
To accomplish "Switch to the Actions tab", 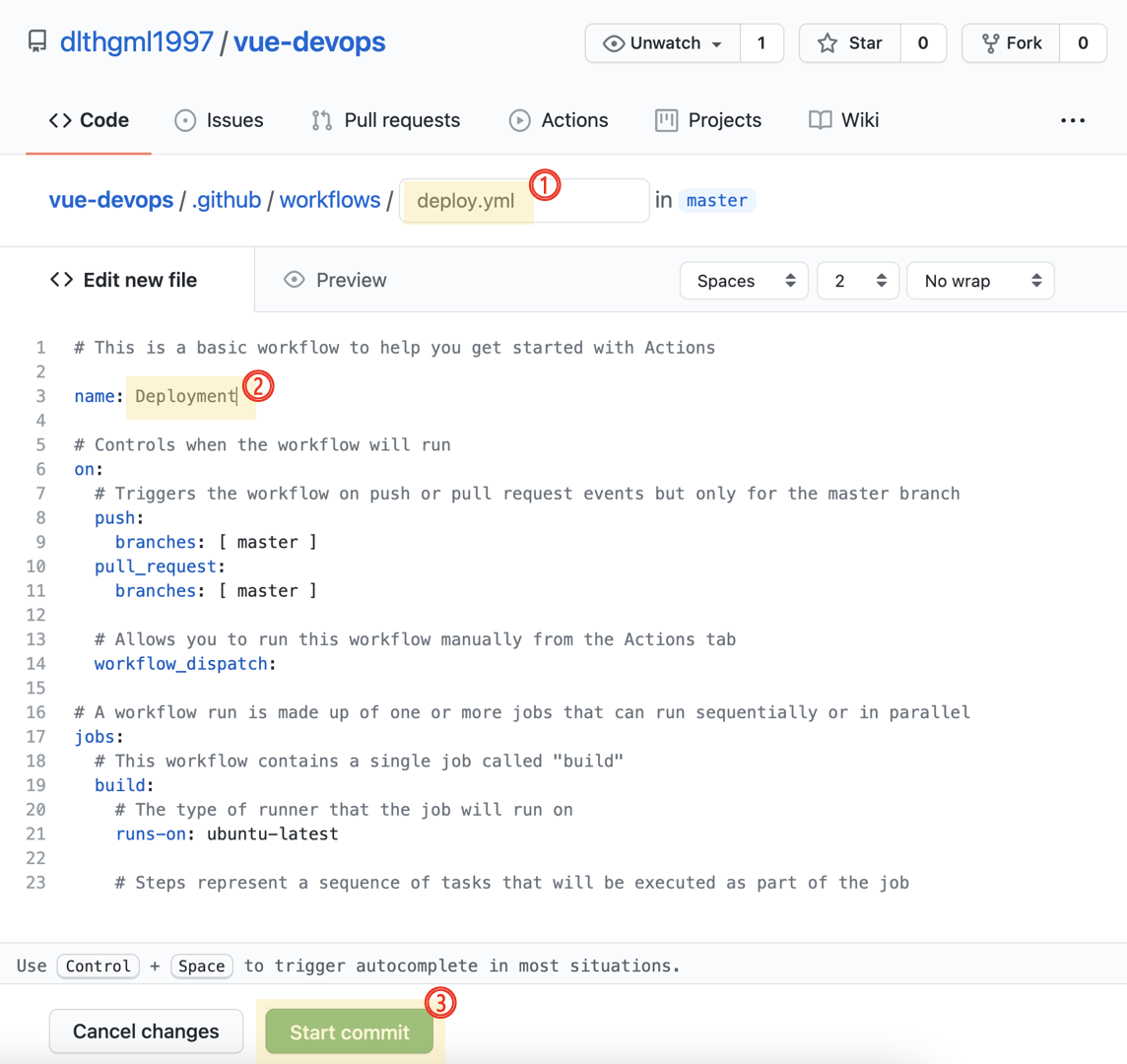I will (559, 120).
